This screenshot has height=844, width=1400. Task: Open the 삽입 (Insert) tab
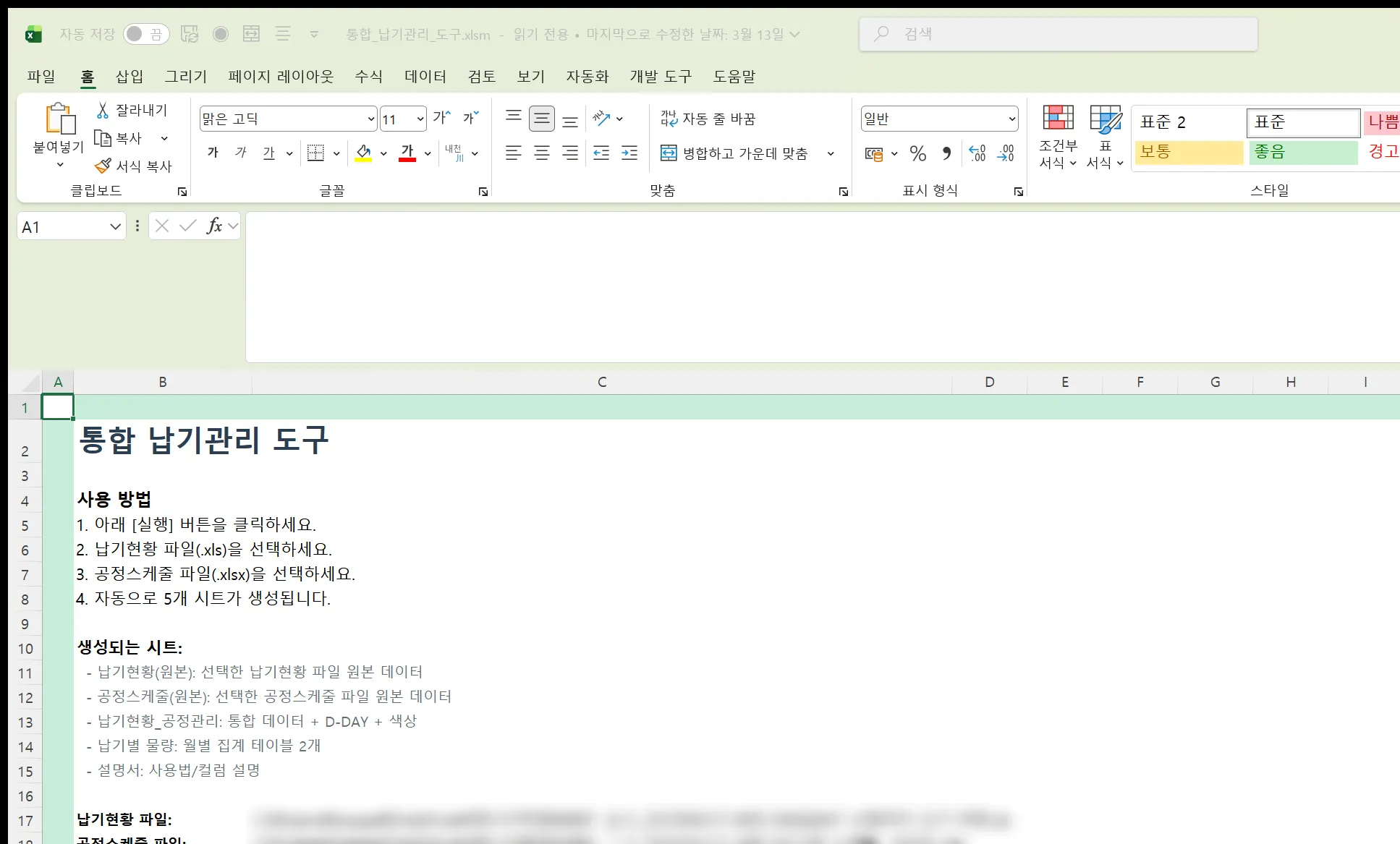point(130,76)
